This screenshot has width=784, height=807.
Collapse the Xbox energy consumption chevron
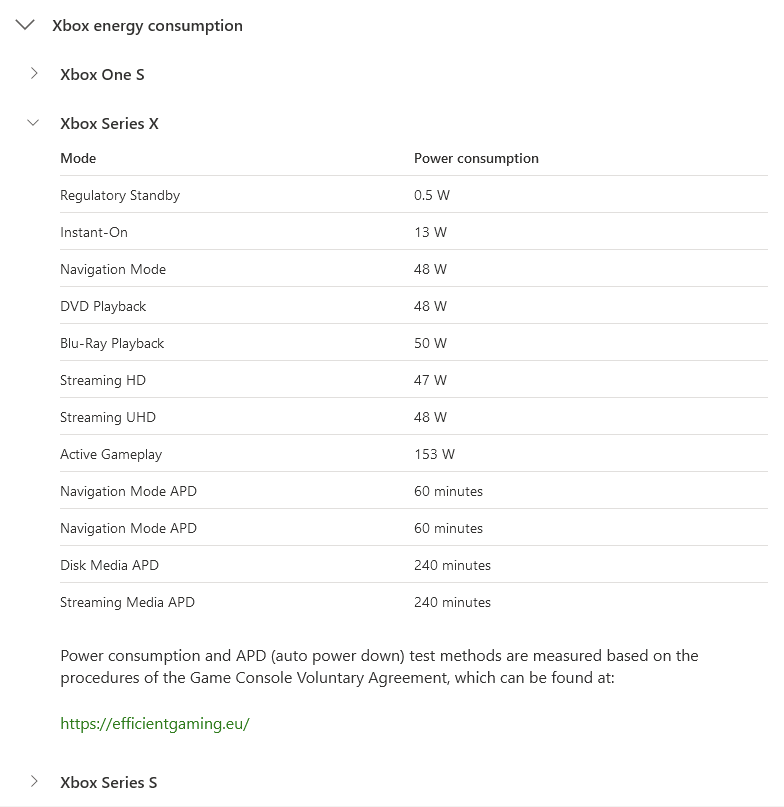point(26,26)
